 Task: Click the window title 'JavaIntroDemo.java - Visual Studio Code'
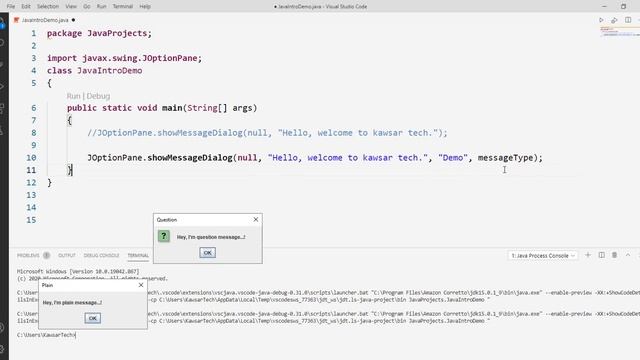[320, 7]
